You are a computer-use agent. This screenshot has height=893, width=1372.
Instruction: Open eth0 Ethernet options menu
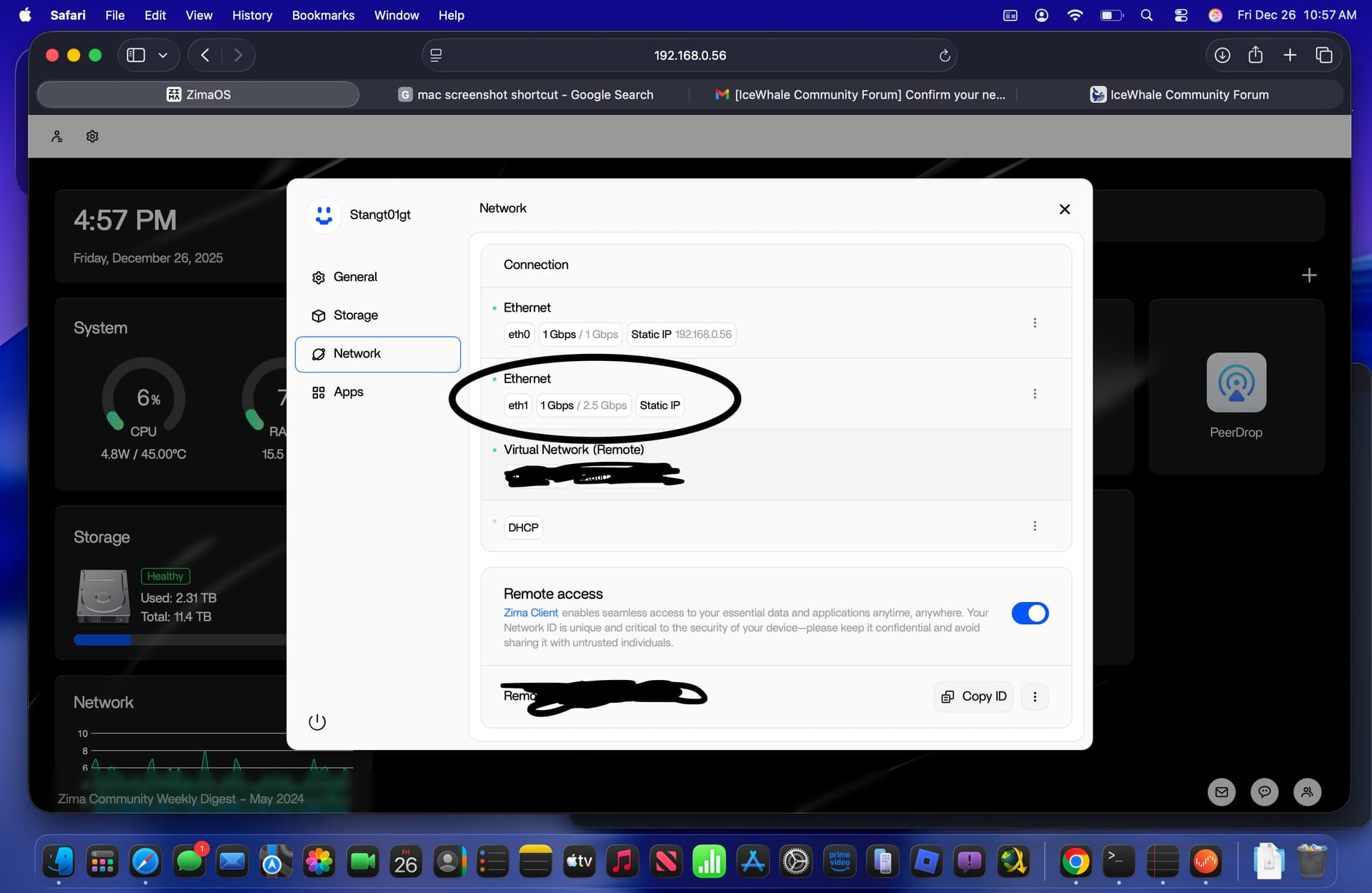pos(1034,323)
